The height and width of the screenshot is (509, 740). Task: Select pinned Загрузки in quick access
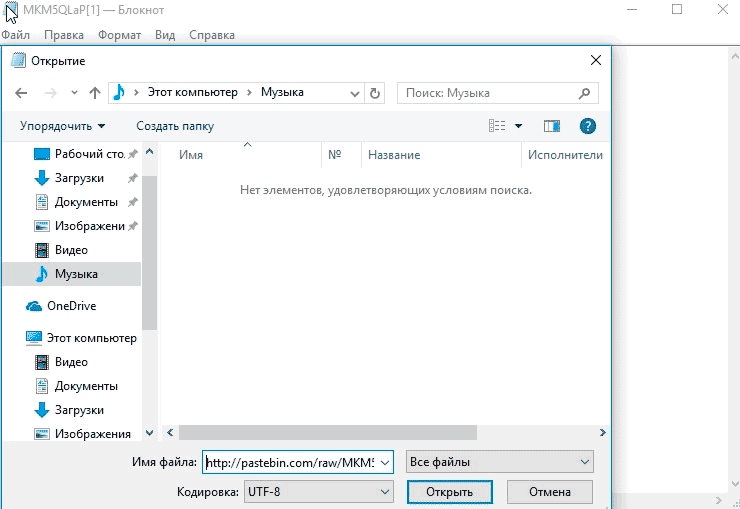(79, 178)
